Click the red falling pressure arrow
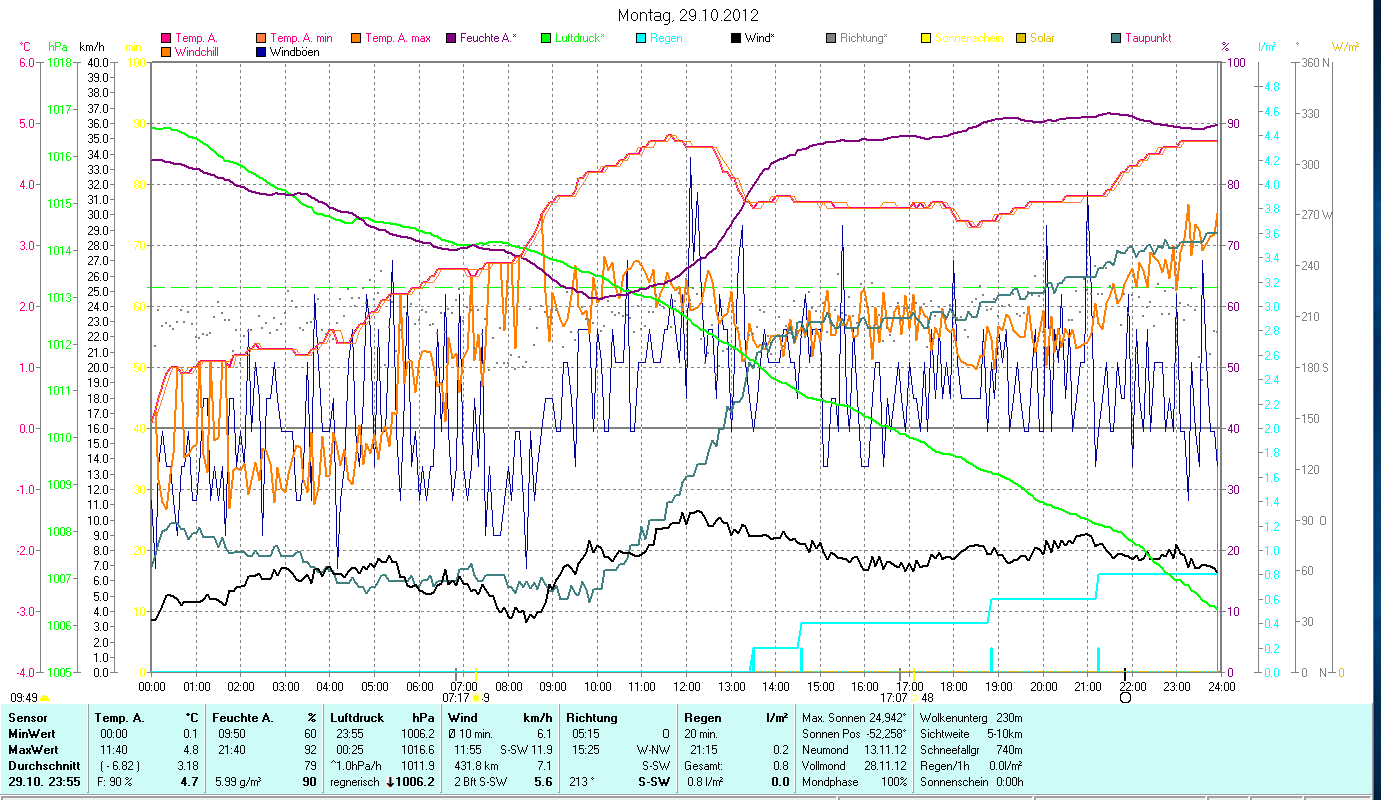 [x=391, y=782]
